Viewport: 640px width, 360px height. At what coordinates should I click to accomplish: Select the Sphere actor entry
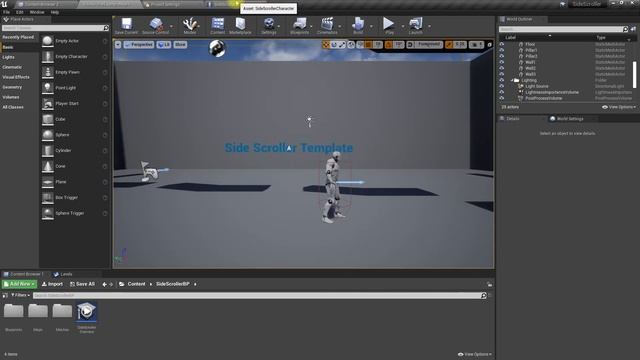[75, 135]
